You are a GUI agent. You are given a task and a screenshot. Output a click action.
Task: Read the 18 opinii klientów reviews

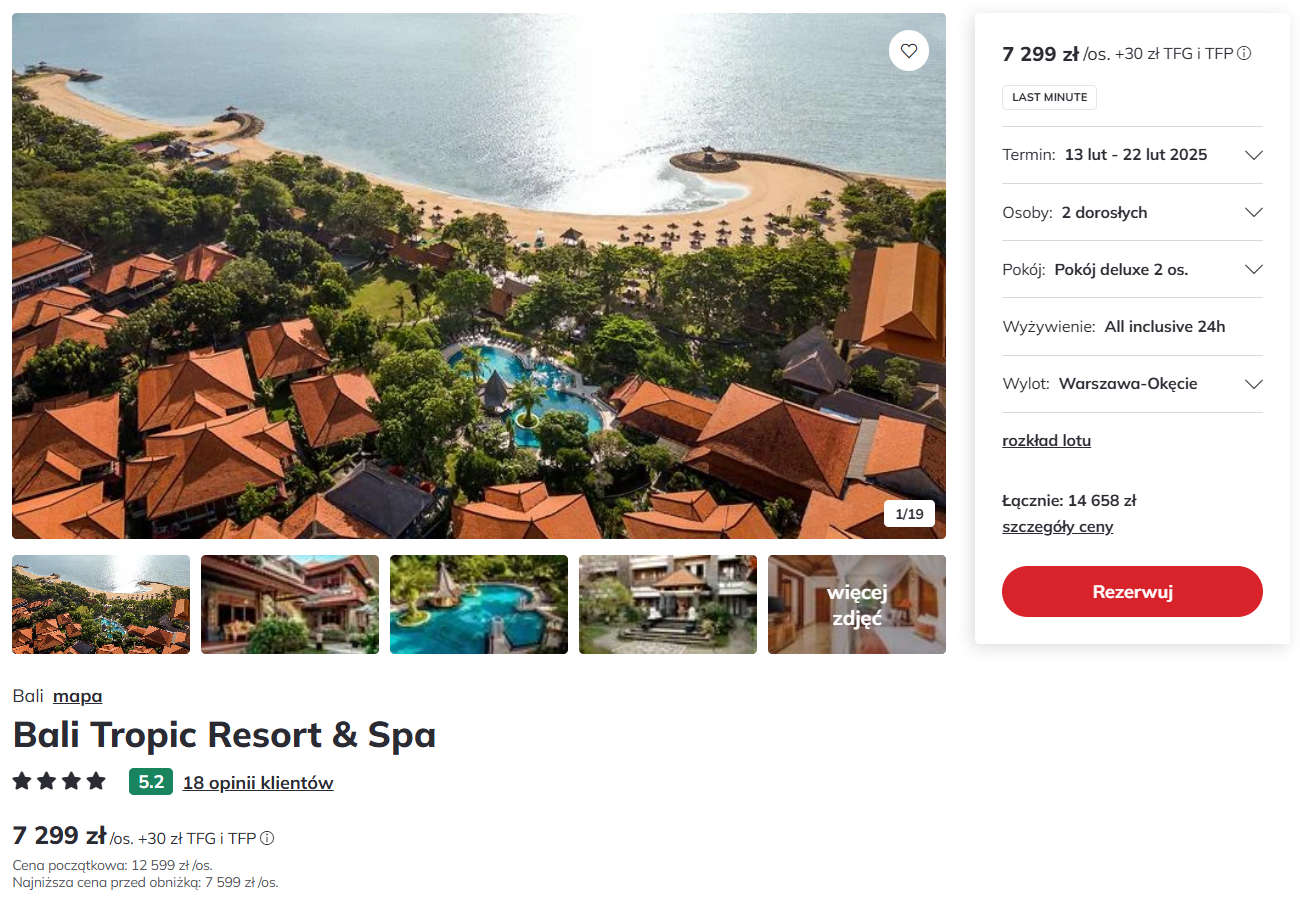pos(258,783)
